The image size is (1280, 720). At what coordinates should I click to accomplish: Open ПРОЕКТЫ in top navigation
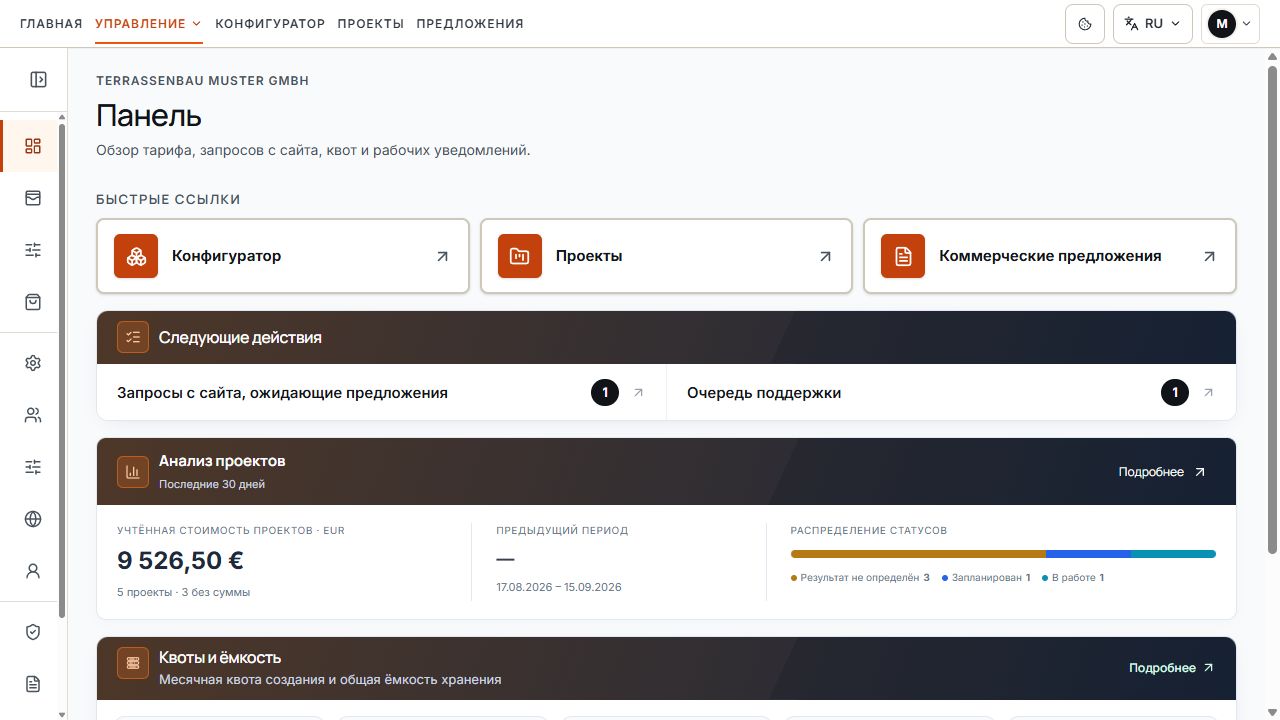[x=371, y=24]
